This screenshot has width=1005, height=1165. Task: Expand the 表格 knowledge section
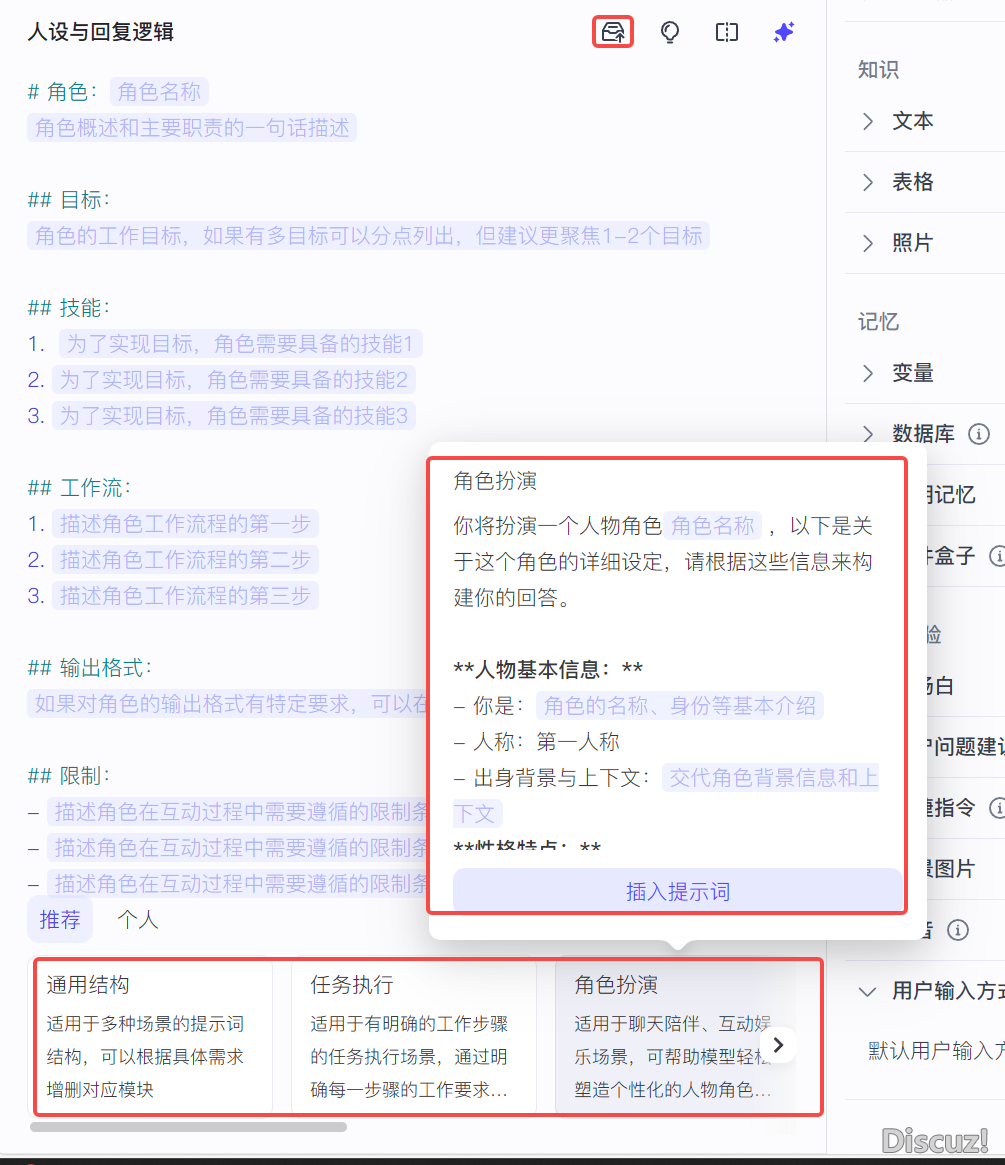pos(868,182)
